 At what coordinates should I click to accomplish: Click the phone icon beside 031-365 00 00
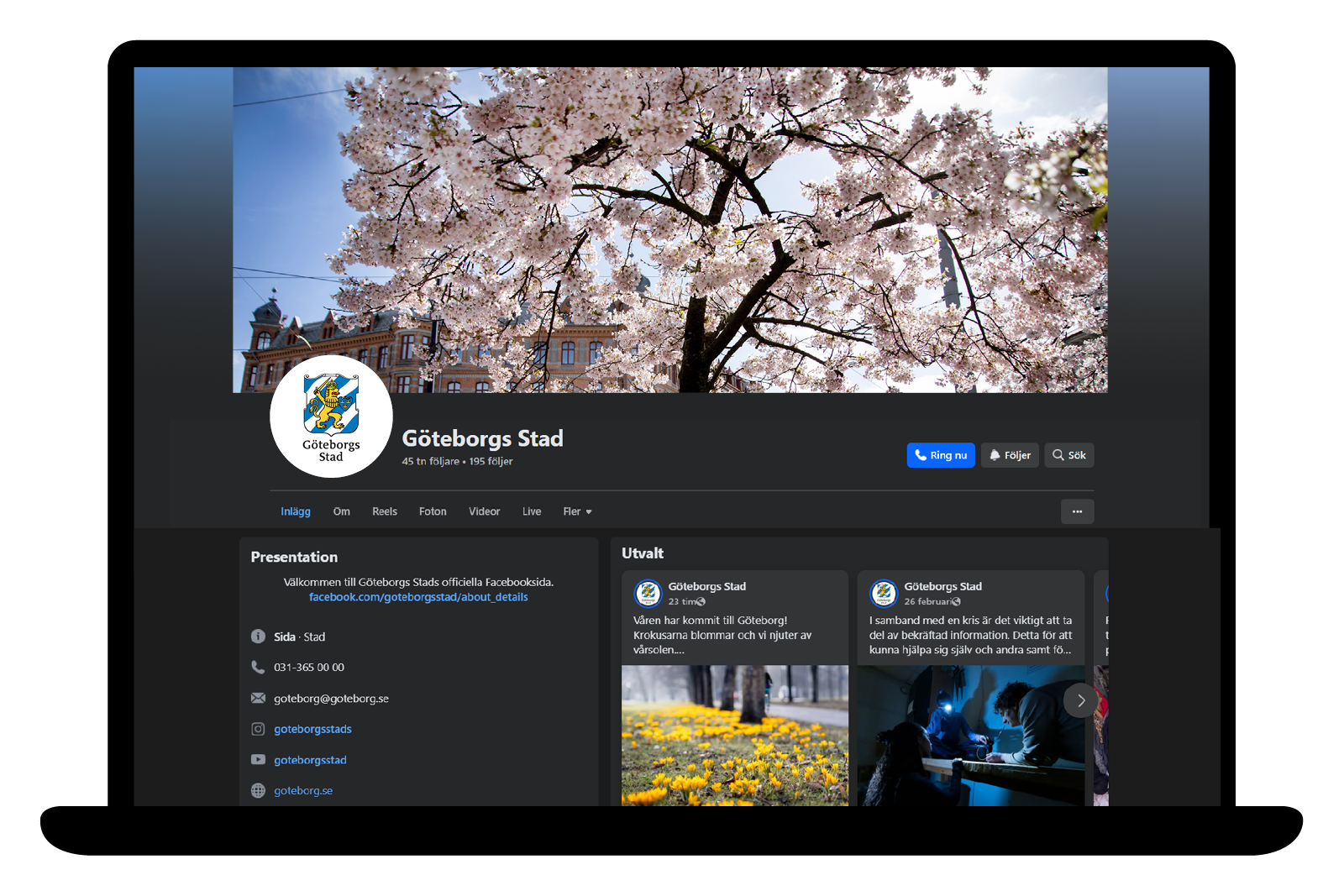(x=258, y=667)
